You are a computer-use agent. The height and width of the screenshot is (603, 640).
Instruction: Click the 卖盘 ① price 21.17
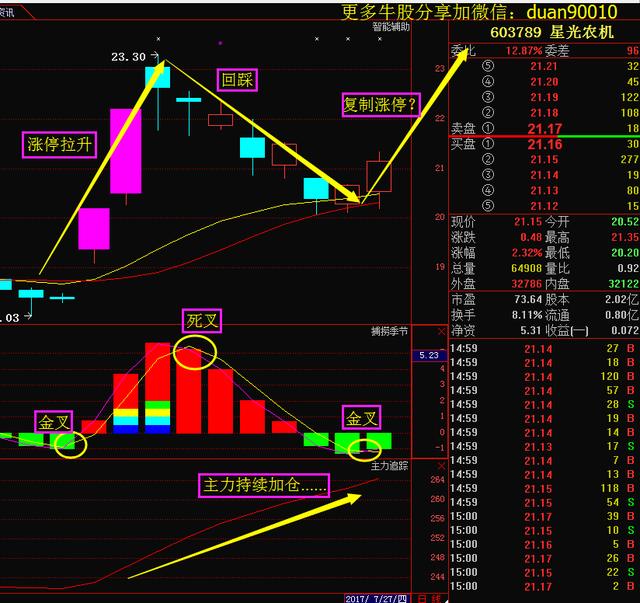tap(543, 128)
